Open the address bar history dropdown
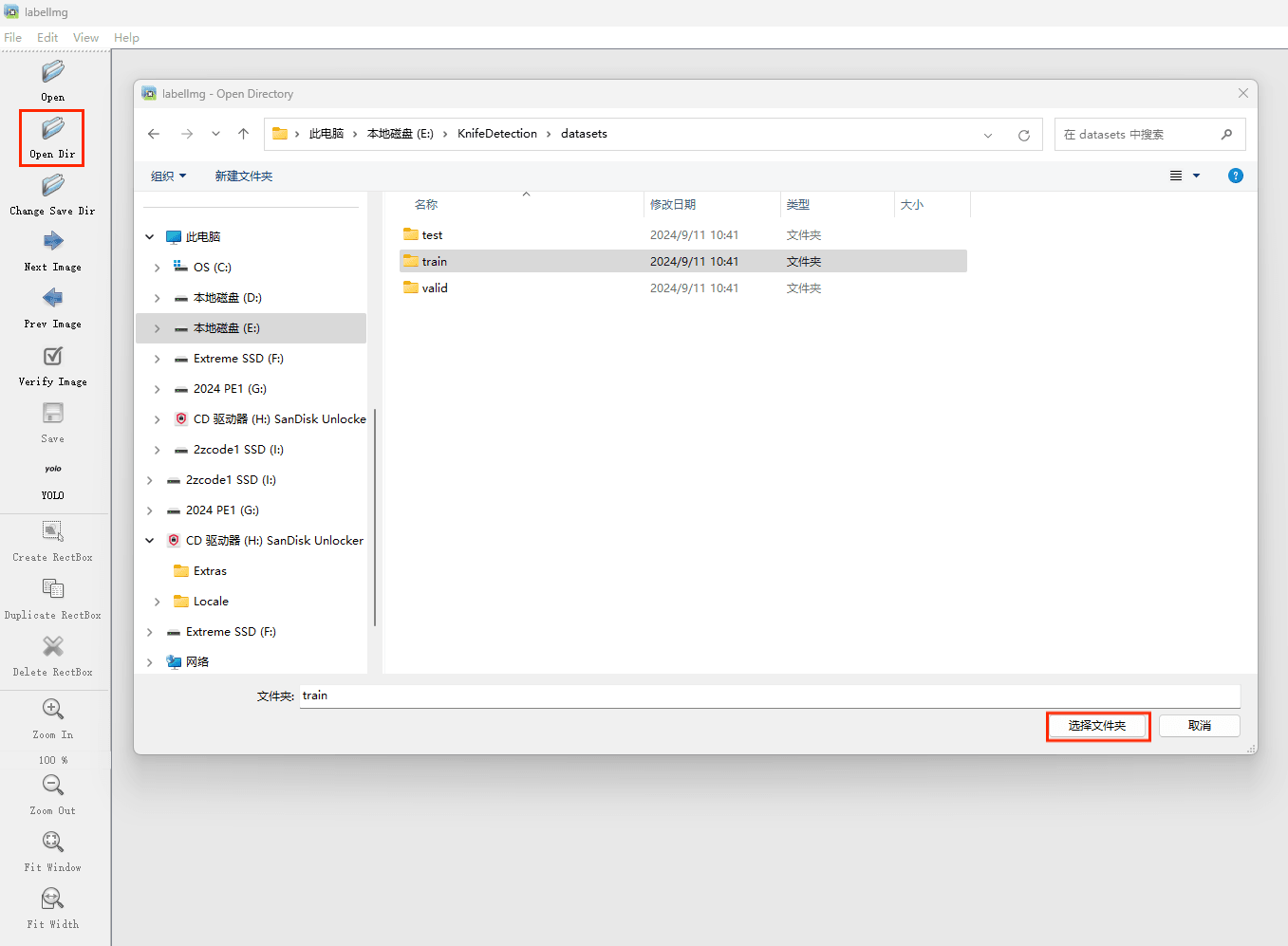The height and width of the screenshot is (946, 1288). coord(987,135)
